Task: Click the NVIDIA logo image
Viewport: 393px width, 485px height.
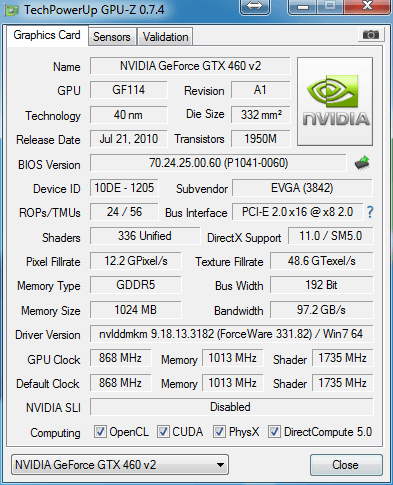Action: click(335, 101)
